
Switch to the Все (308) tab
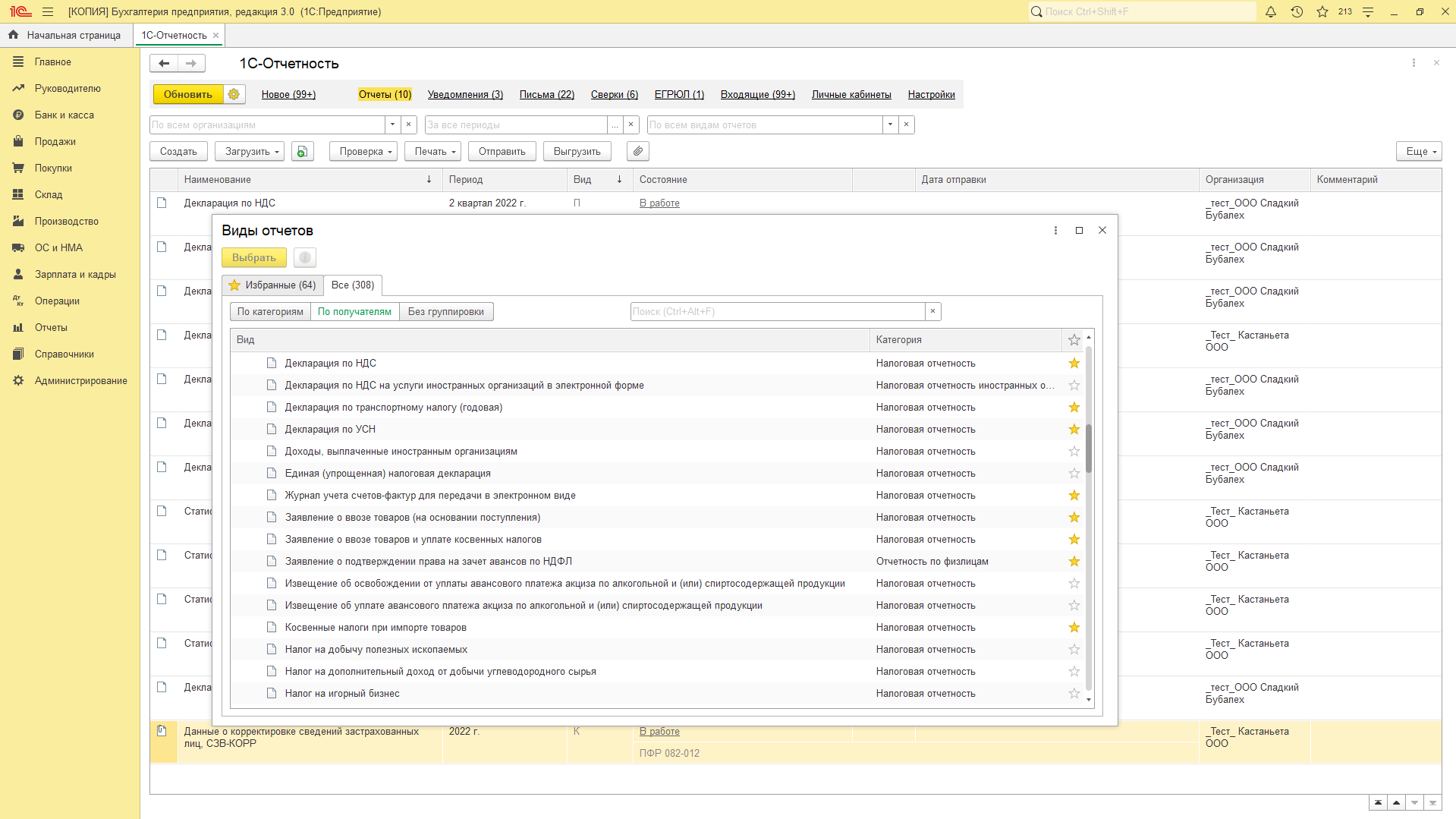tap(353, 285)
